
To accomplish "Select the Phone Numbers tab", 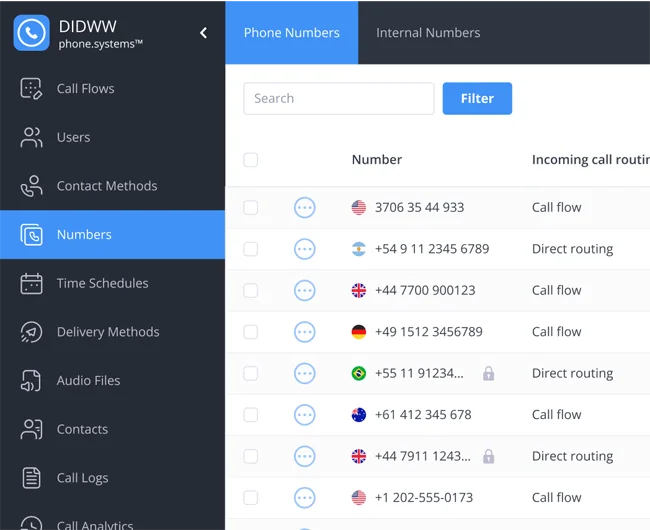I will 291,33.
